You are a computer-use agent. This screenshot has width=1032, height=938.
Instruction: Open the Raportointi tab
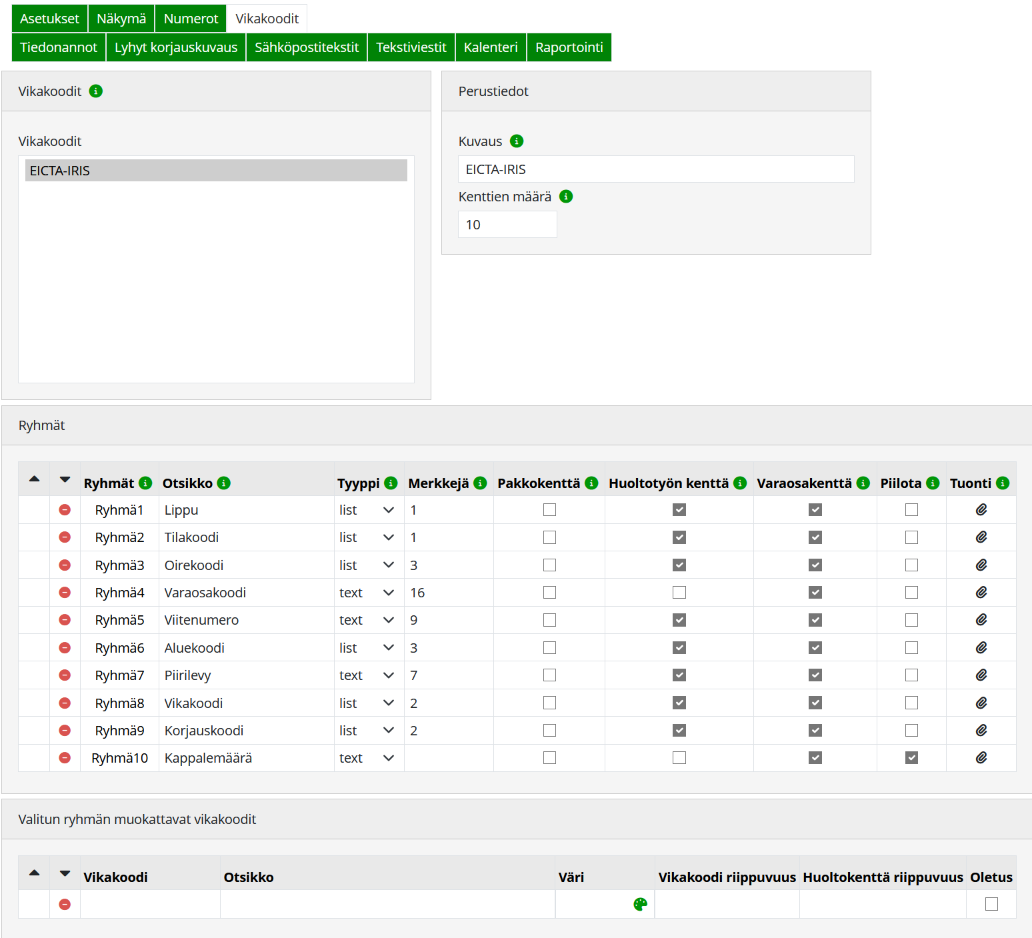[x=569, y=47]
